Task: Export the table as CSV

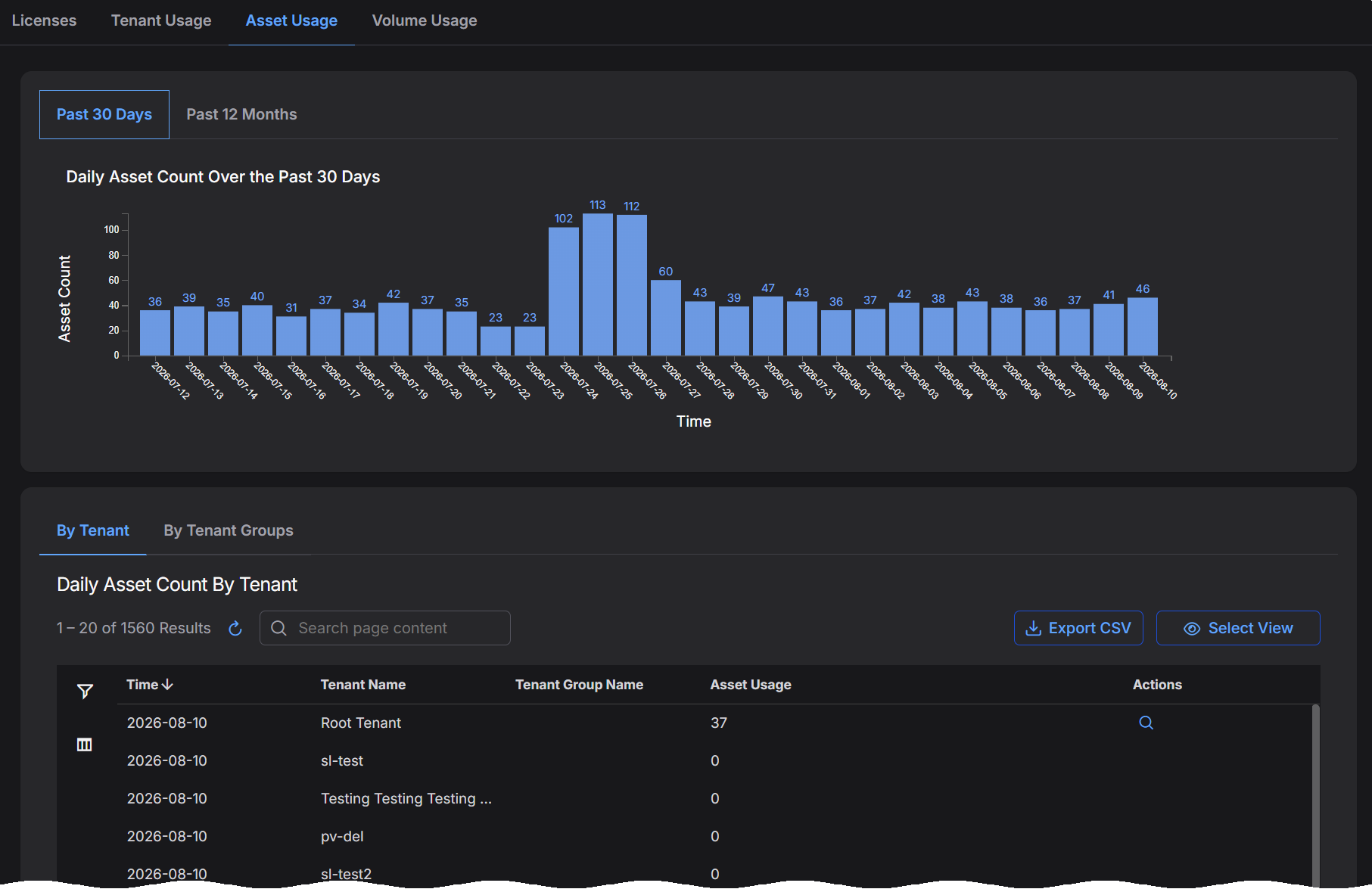Action: tap(1078, 628)
